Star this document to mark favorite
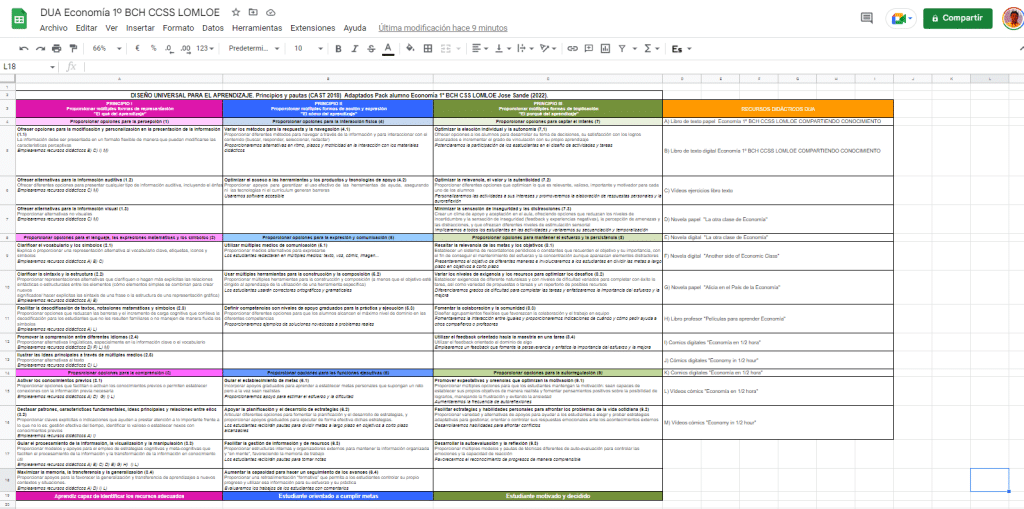 pyautogui.click(x=235, y=12)
